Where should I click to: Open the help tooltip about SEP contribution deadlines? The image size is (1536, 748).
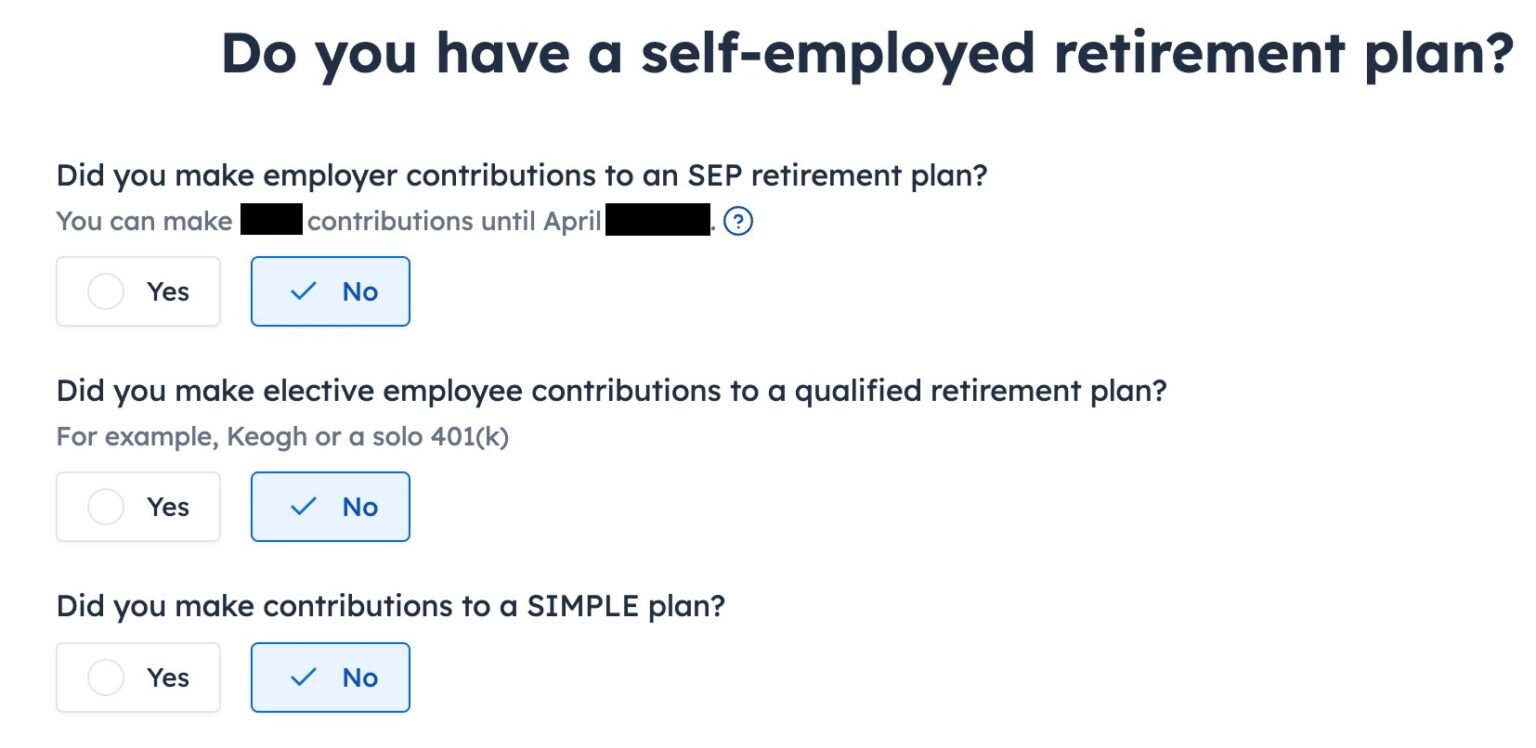[741, 221]
